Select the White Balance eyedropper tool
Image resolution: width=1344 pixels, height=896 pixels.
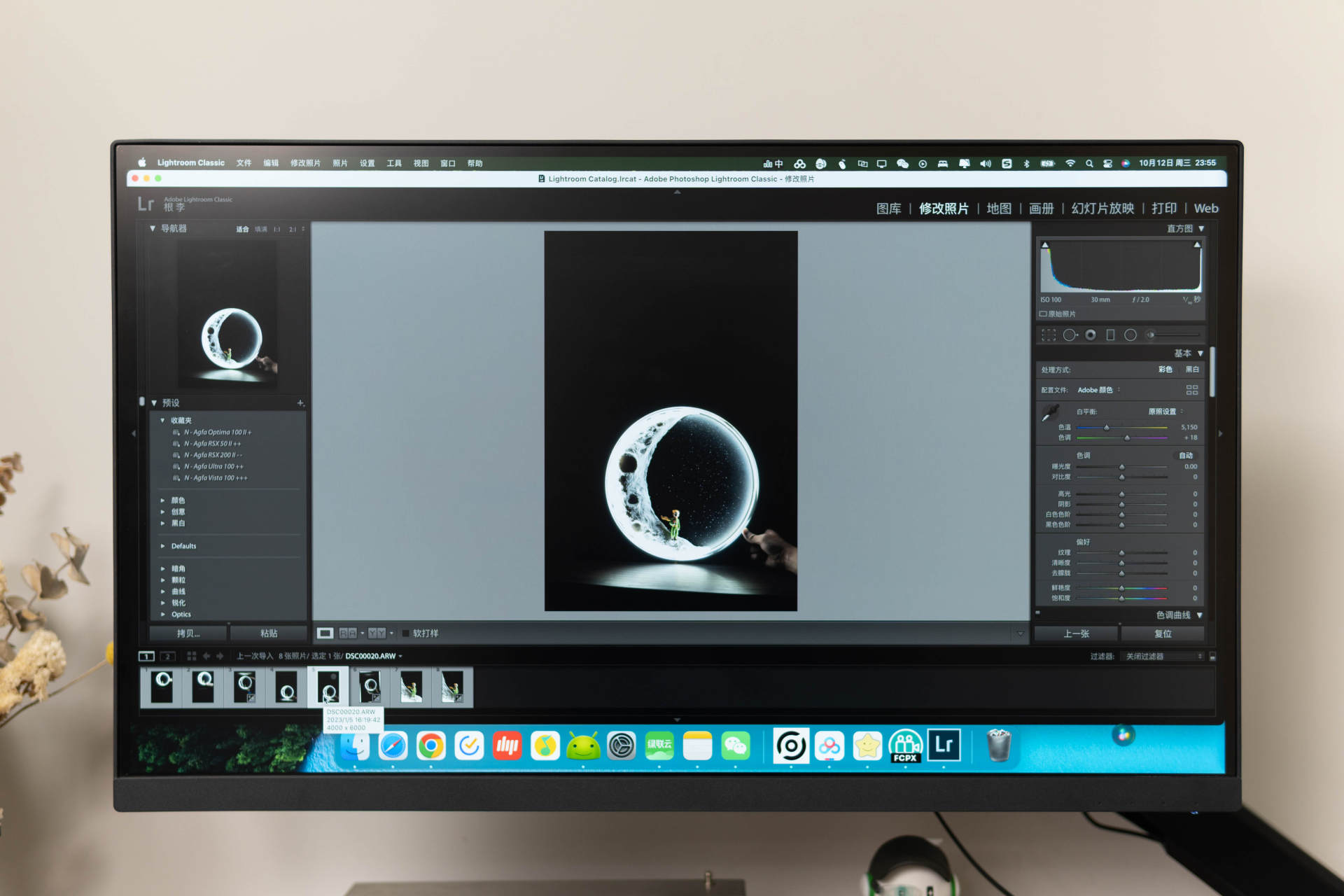pyautogui.click(x=1050, y=413)
